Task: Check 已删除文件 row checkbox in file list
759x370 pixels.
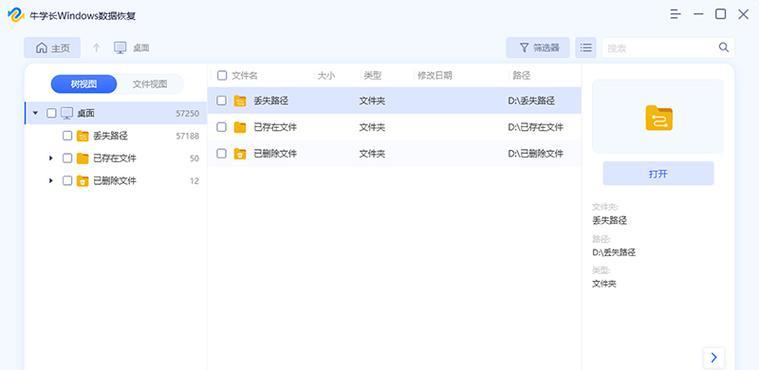Action: pyautogui.click(x=221, y=154)
